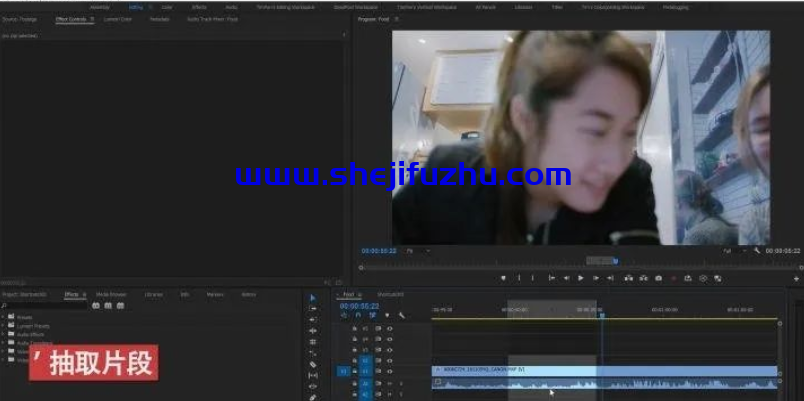The height and width of the screenshot is (401, 804).
Task: Switch to the Editing workspace
Action: (x=136, y=7)
